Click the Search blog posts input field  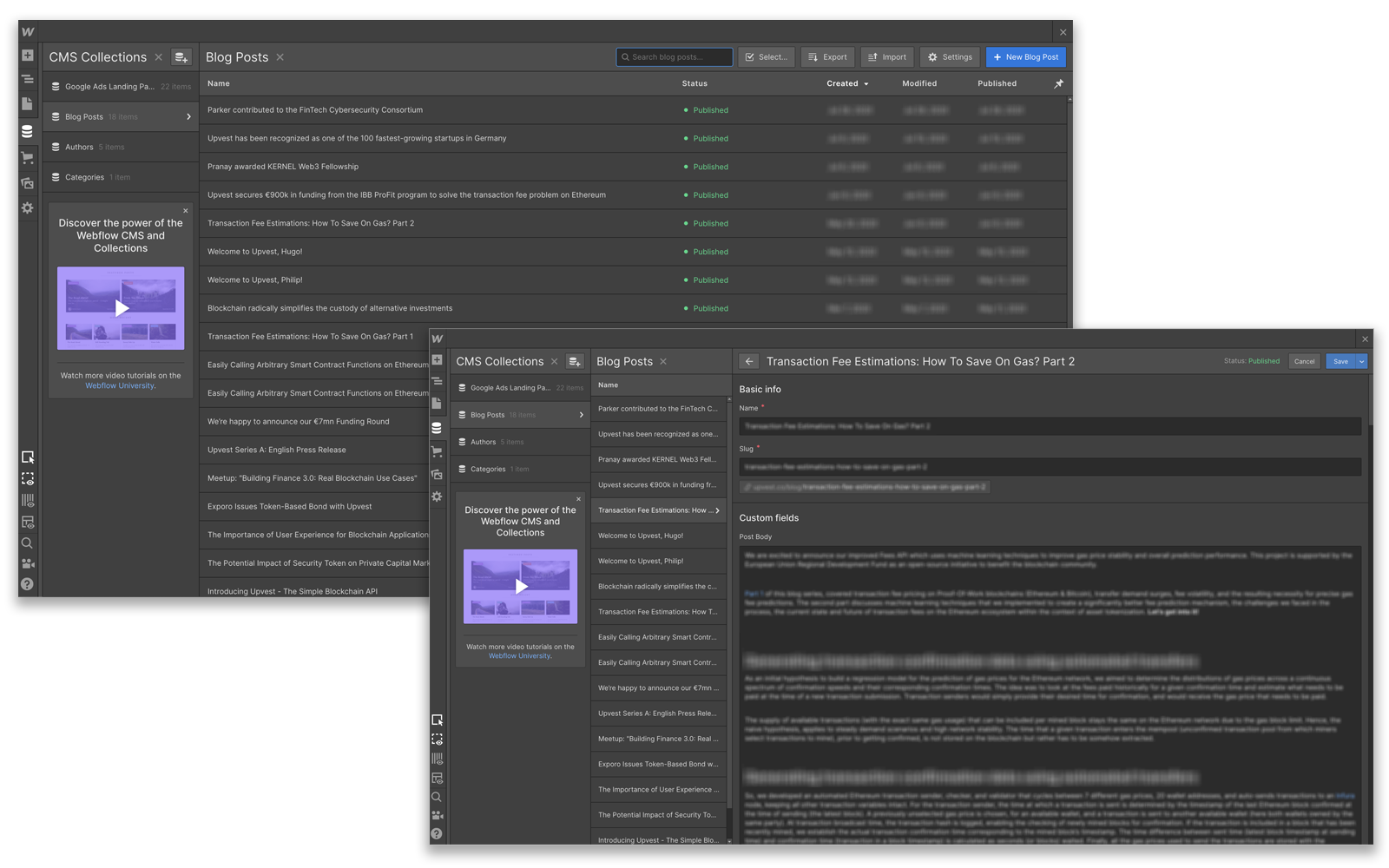pos(675,56)
